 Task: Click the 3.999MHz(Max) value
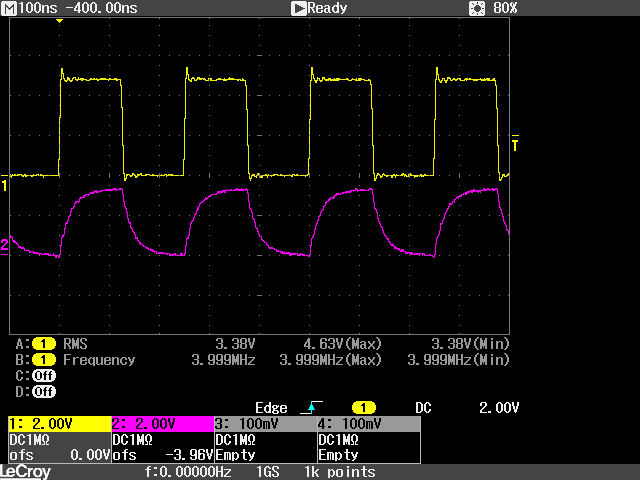coord(330,360)
